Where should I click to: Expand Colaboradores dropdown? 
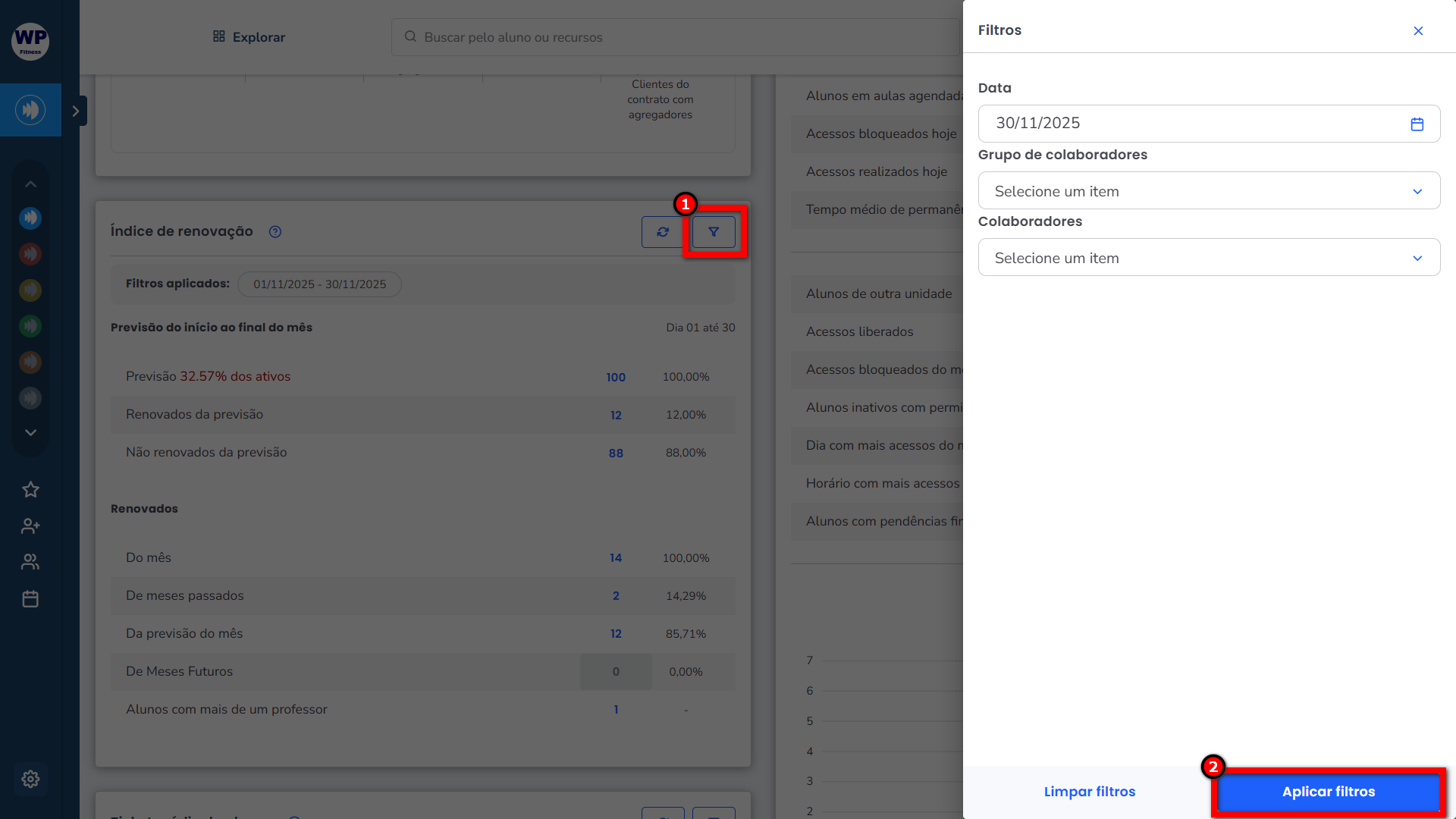click(x=1209, y=258)
